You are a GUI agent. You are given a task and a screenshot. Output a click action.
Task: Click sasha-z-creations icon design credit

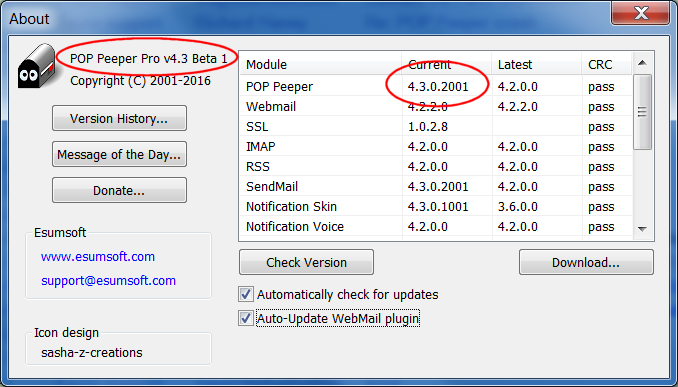(92, 352)
